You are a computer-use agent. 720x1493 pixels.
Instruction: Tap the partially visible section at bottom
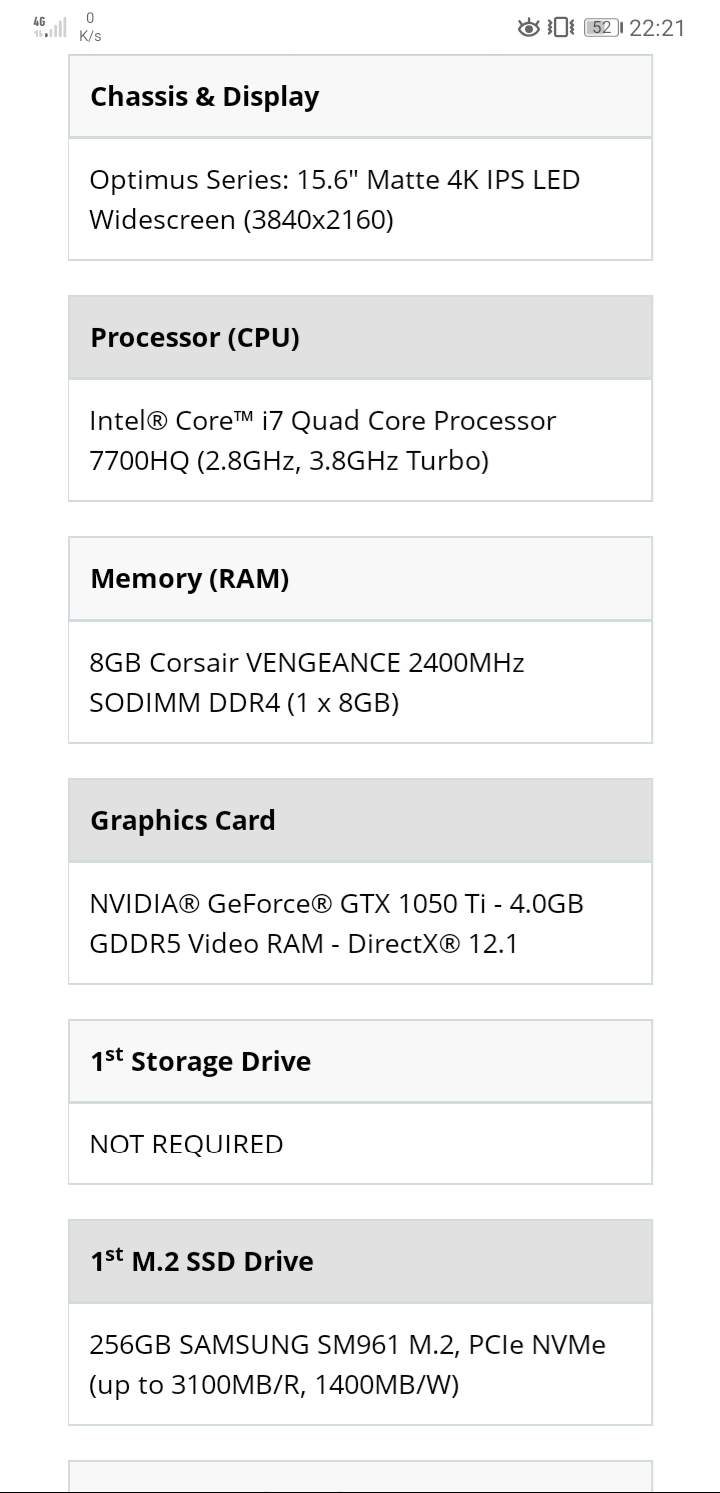(360, 1476)
